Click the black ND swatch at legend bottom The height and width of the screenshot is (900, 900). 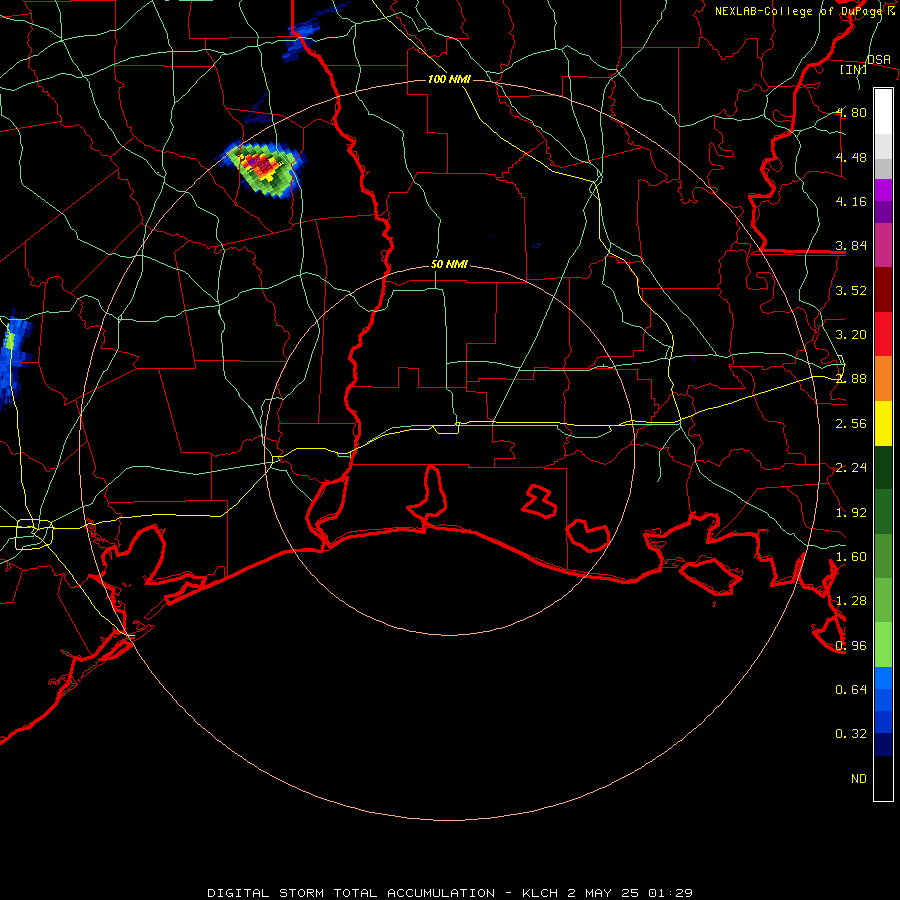tap(883, 778)
